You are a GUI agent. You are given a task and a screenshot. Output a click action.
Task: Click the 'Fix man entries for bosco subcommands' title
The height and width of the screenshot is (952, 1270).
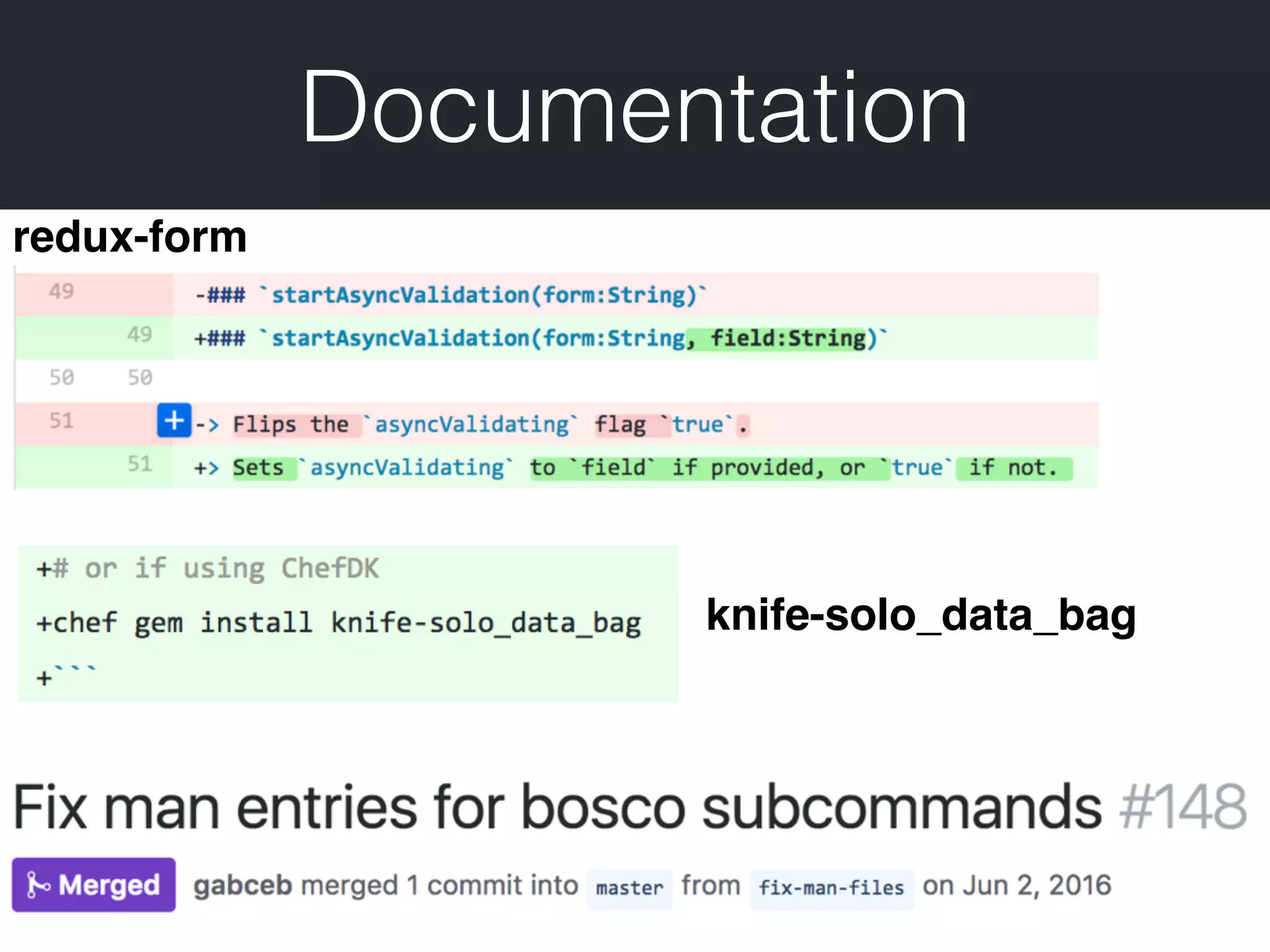557,806
